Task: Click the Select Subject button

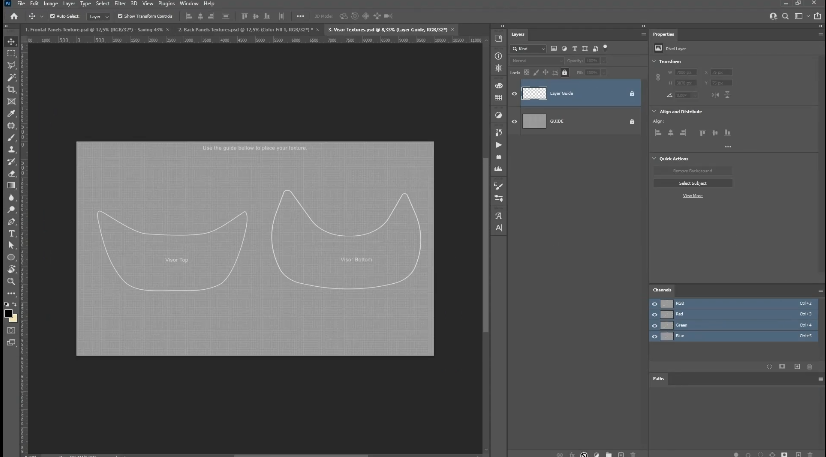Action: [692, 183]
